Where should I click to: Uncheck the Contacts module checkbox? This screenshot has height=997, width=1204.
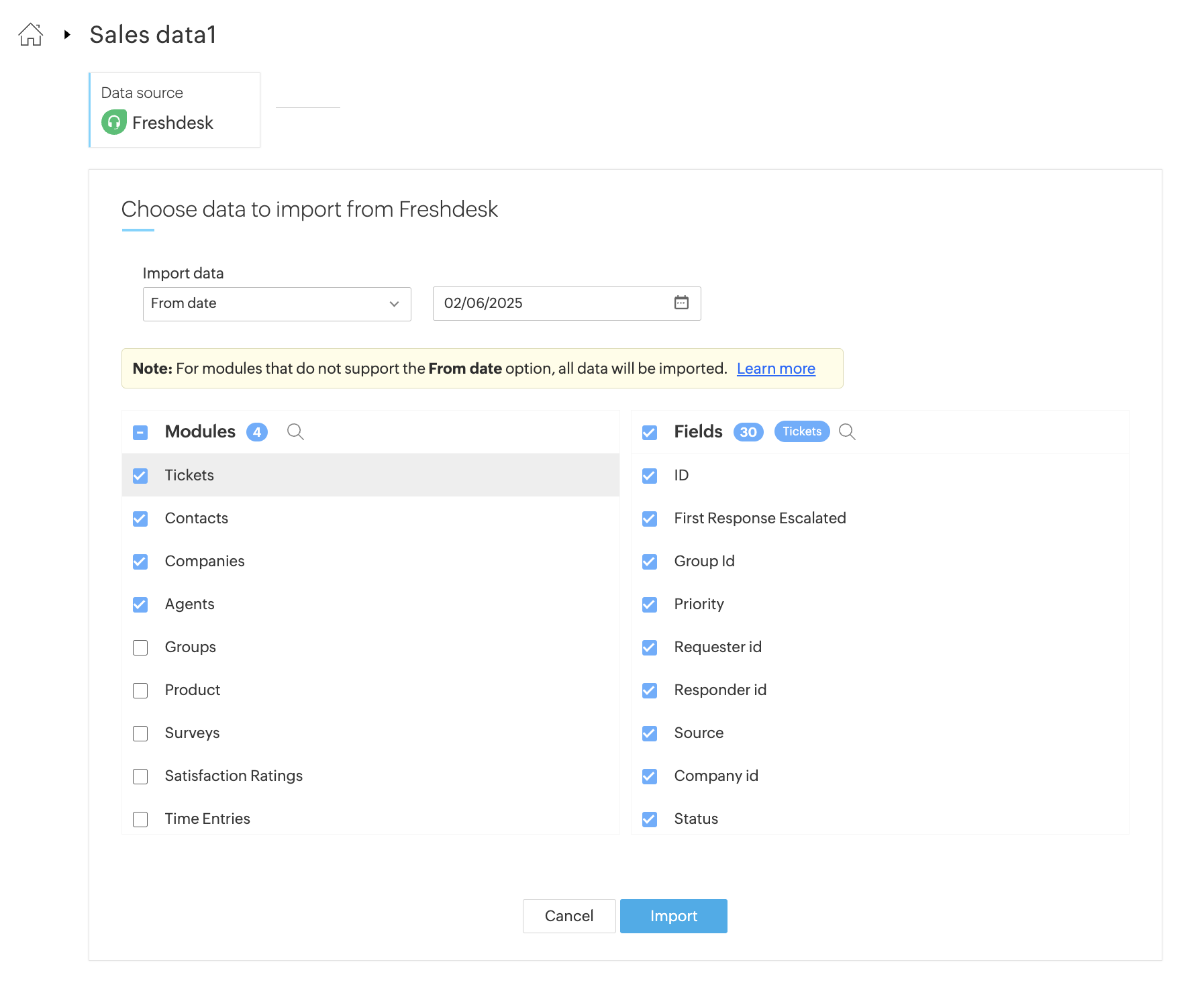point(140,519)
